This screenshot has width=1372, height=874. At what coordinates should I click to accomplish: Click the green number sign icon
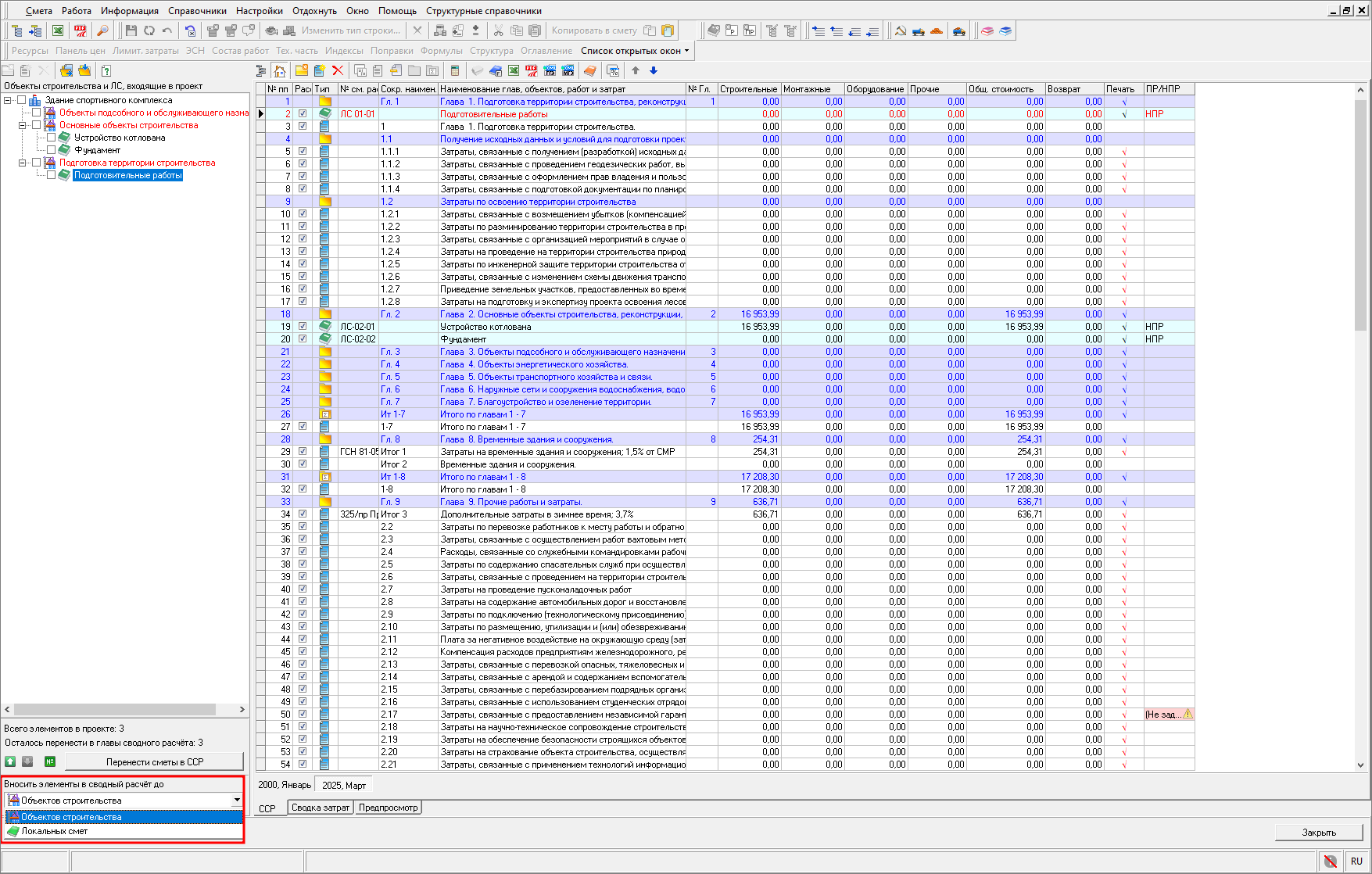pos(50,761)
